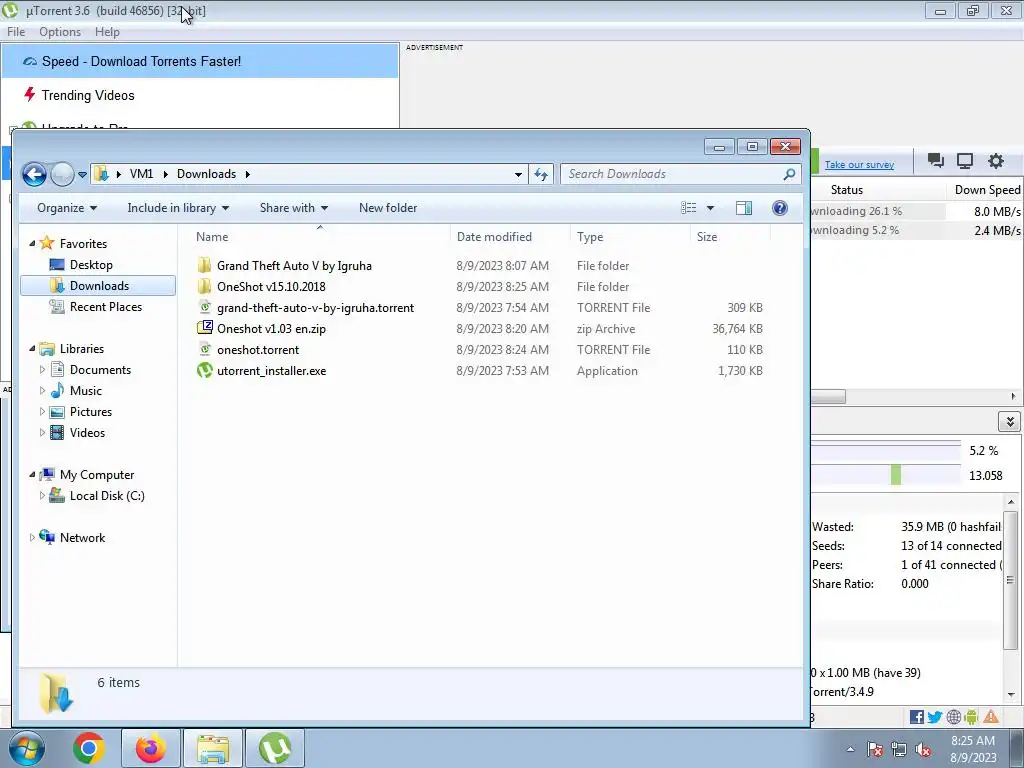Click the Take our survey link
Image resolution: width=1024 pixels, height=768 pixels.
pos(859,165)
